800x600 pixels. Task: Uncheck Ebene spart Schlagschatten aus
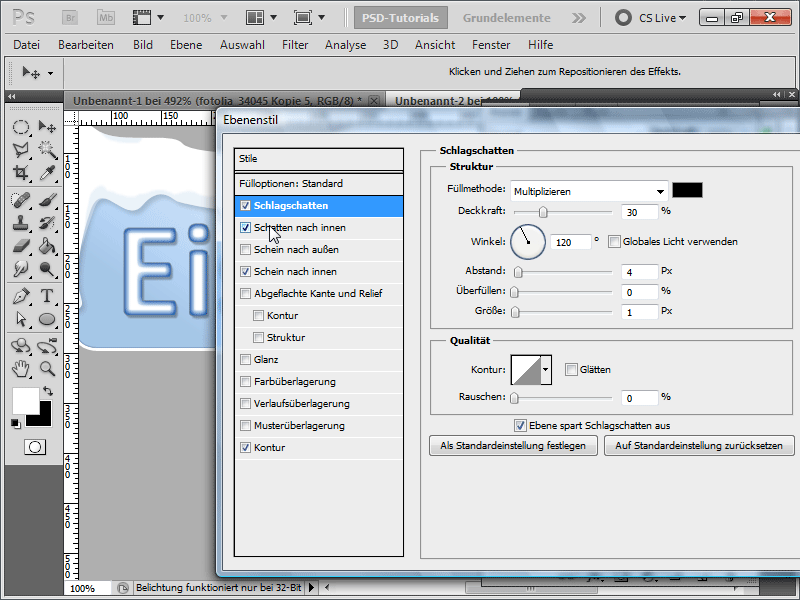click(x=520, y=426)
